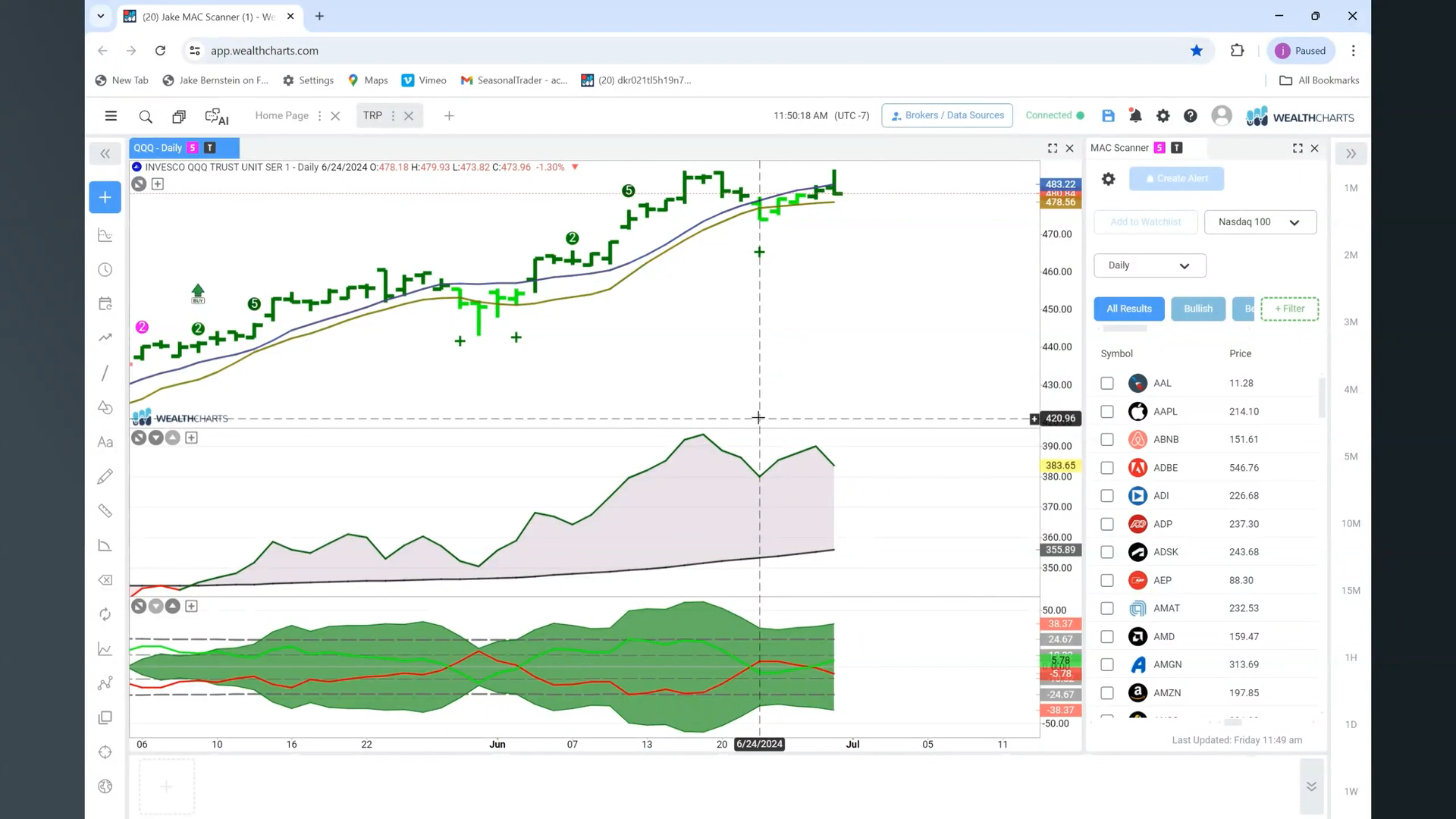Open the MAC Scanner settings gear
Viewport: 1456px width, 819px height.
[1108, 179]
